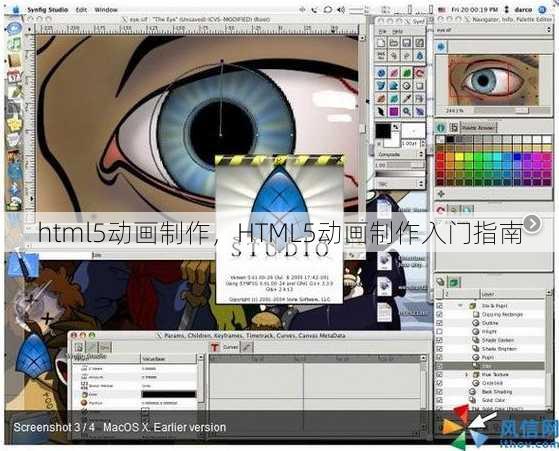Select the Circle tool in toolbox

[406, 86]
